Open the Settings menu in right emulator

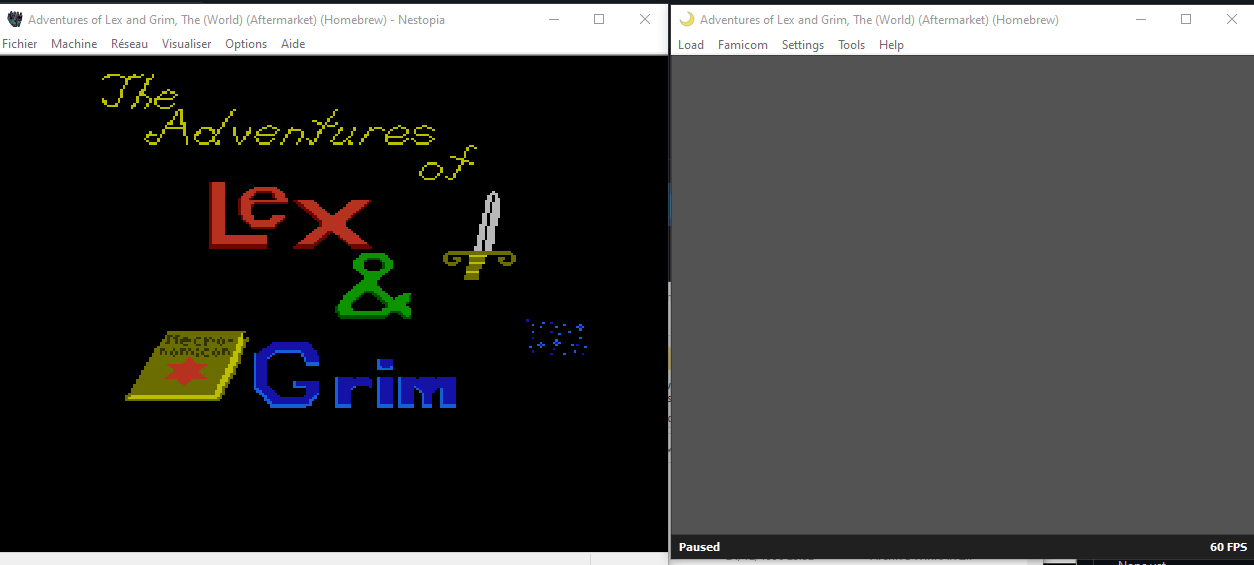point(802,45)
